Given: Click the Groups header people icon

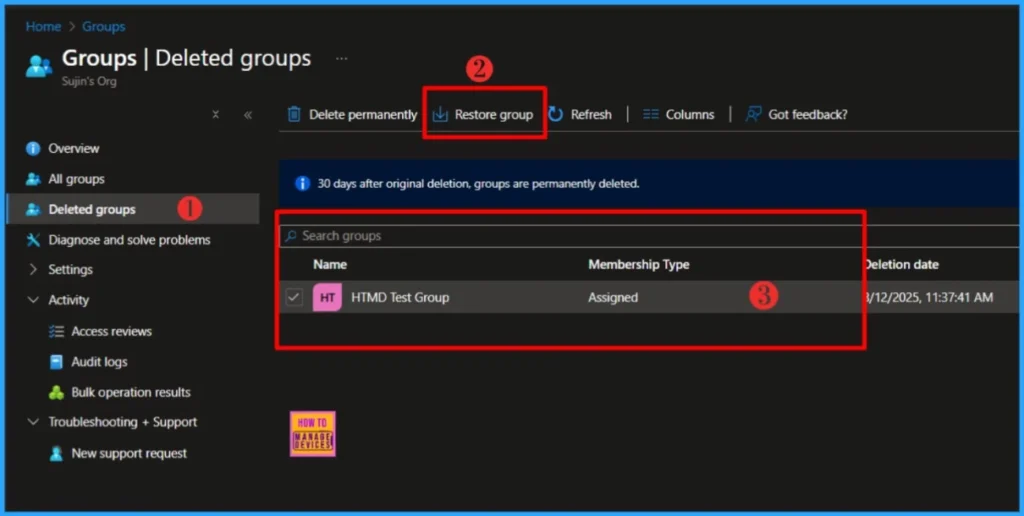Looking at the screenshot, I should pyautogui.click(x=39, y=66).
